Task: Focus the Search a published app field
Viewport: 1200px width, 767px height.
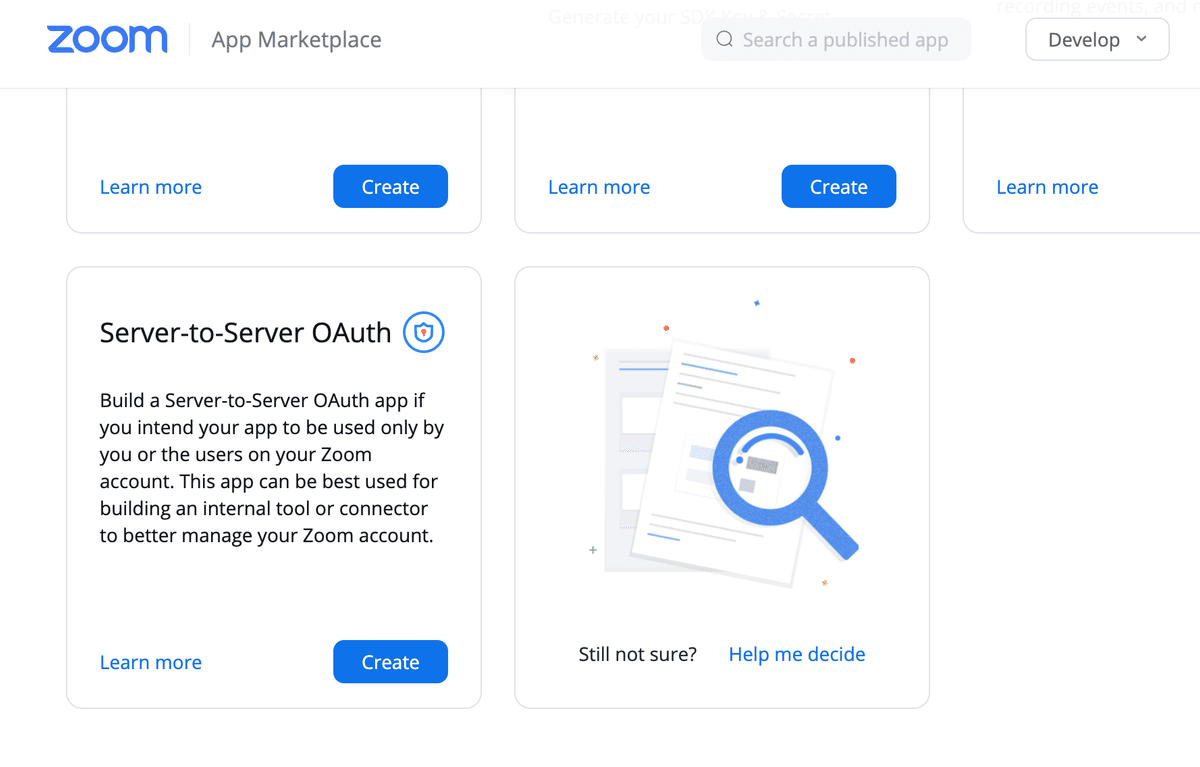Action: tap(836, 40)
